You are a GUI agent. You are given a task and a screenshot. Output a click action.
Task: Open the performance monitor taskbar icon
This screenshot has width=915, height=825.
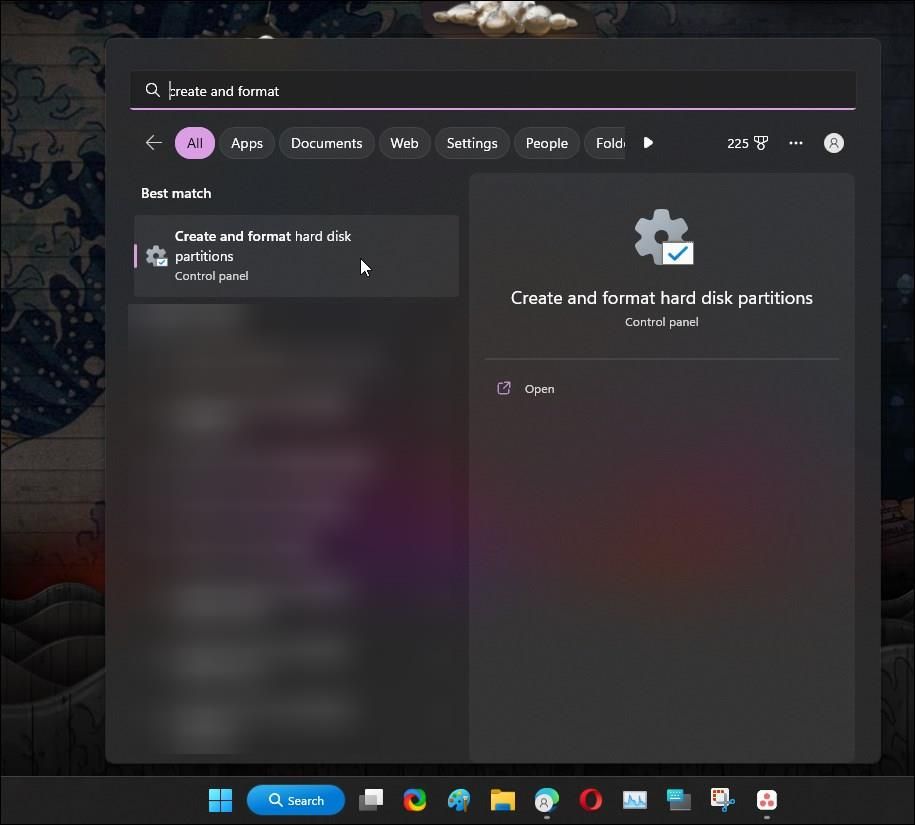pyautogui.click(x=634, y=800)
